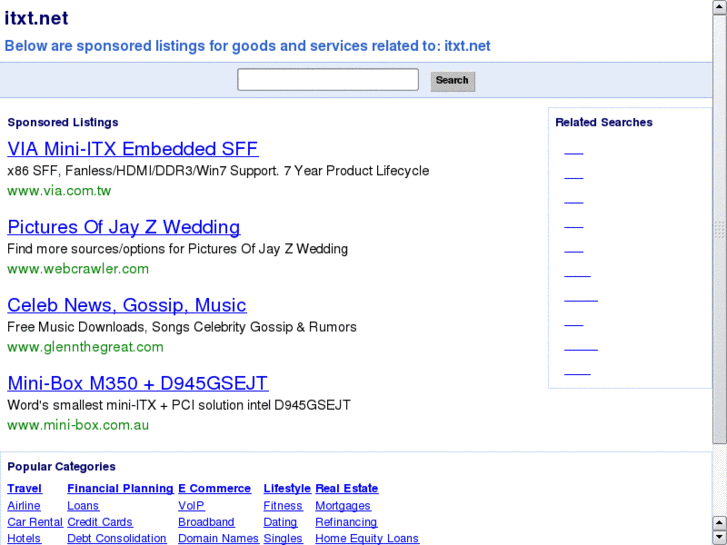Click the scroll up arrow at top

[719, 7]
